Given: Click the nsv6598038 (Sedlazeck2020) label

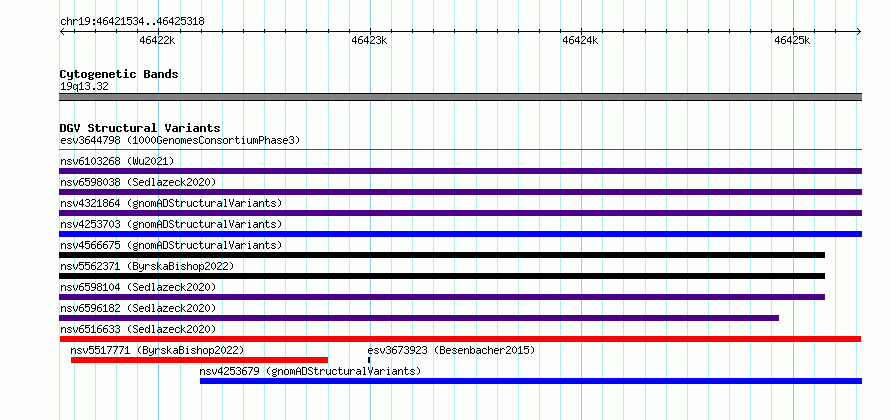Looking at the screenshot, I should 138,182.
